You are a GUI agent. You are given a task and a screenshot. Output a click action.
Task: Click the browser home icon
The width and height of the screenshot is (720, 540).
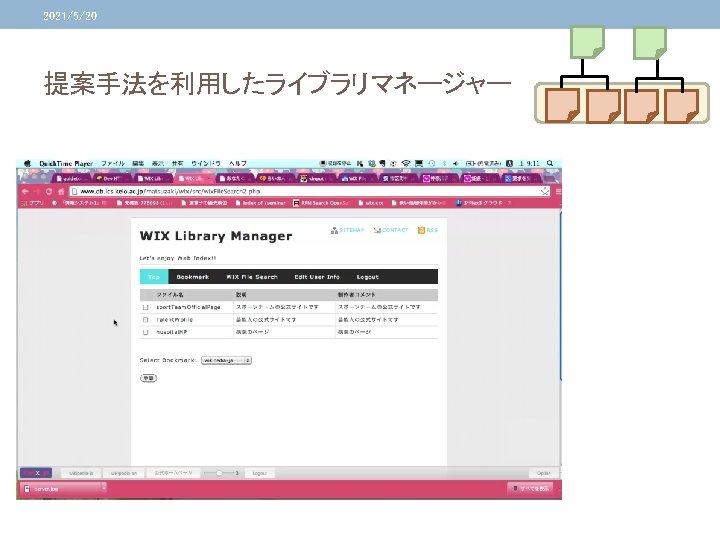coord(61,191)
